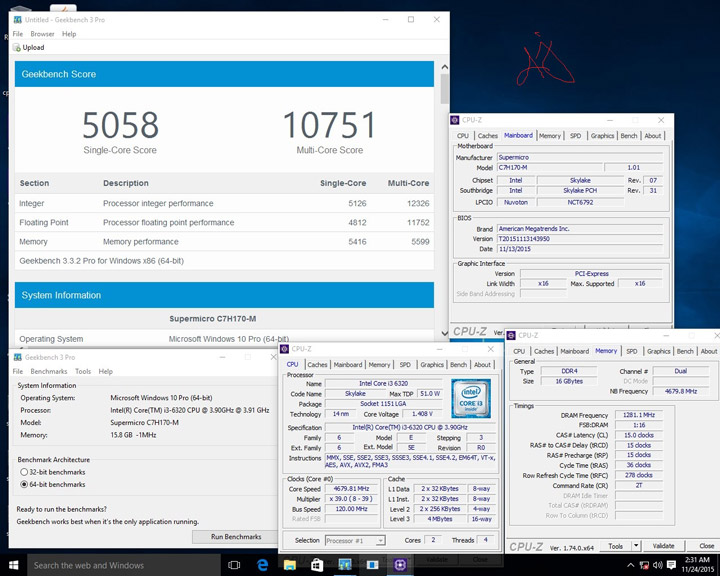Image resolution: width=720 pixels, height=576 pixels.
Task: Click the BIOS version T20151113143950 field
Action: [x=580, y=239]
